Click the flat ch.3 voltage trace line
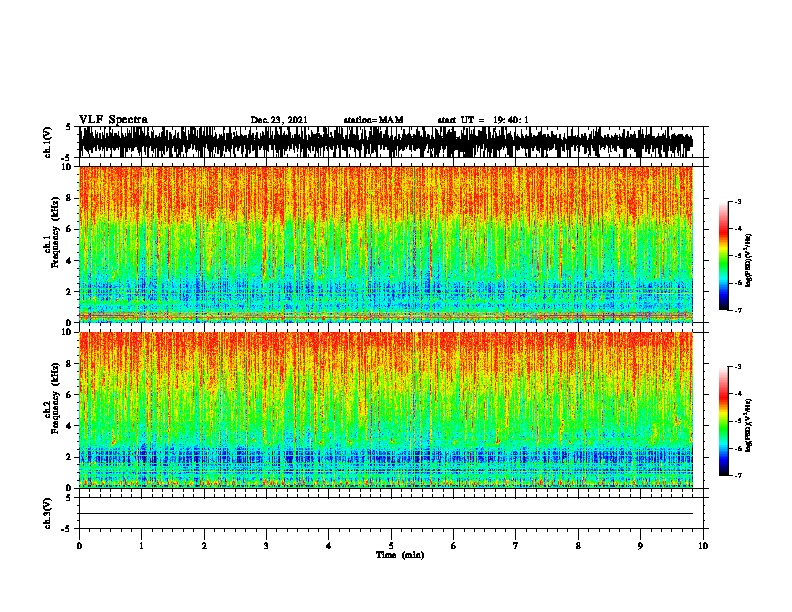This screenshot has width=792, height=612. click(x=386, y=514)
